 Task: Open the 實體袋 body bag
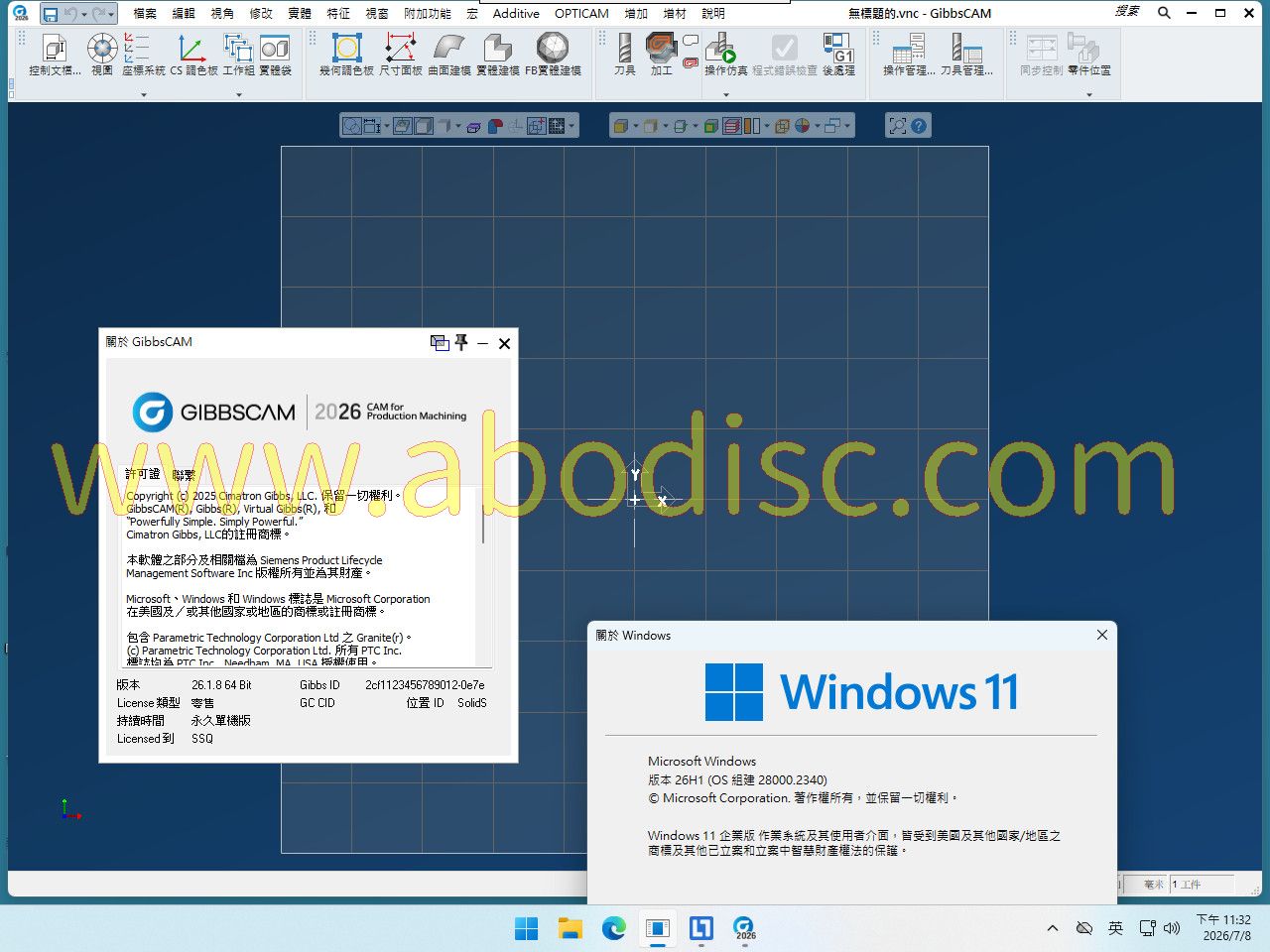tap(275, 55)
